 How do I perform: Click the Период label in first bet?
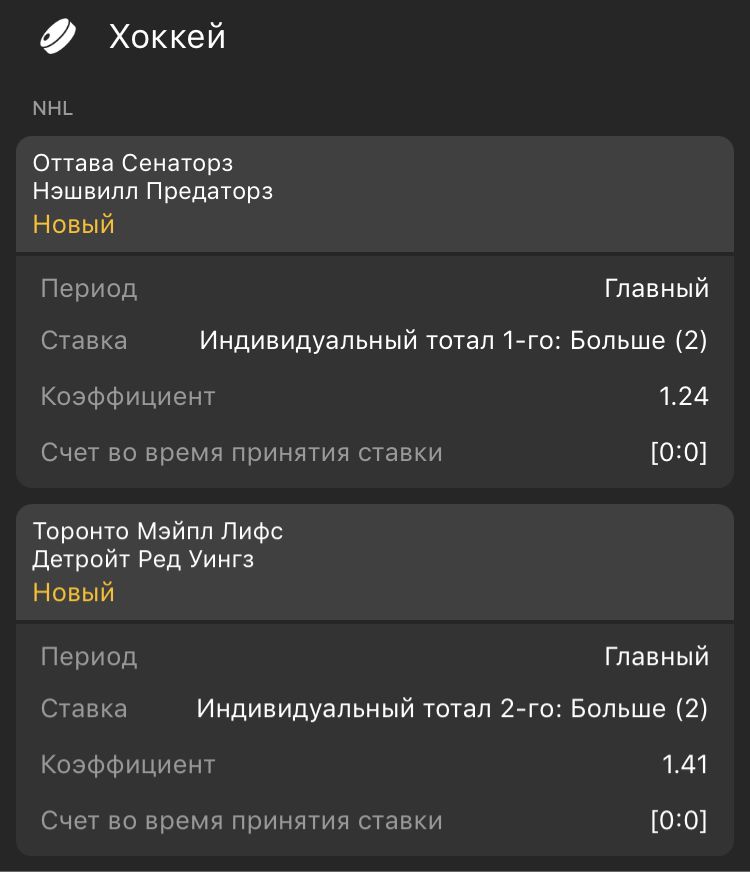pyautogui.click(x=89, y=289)
